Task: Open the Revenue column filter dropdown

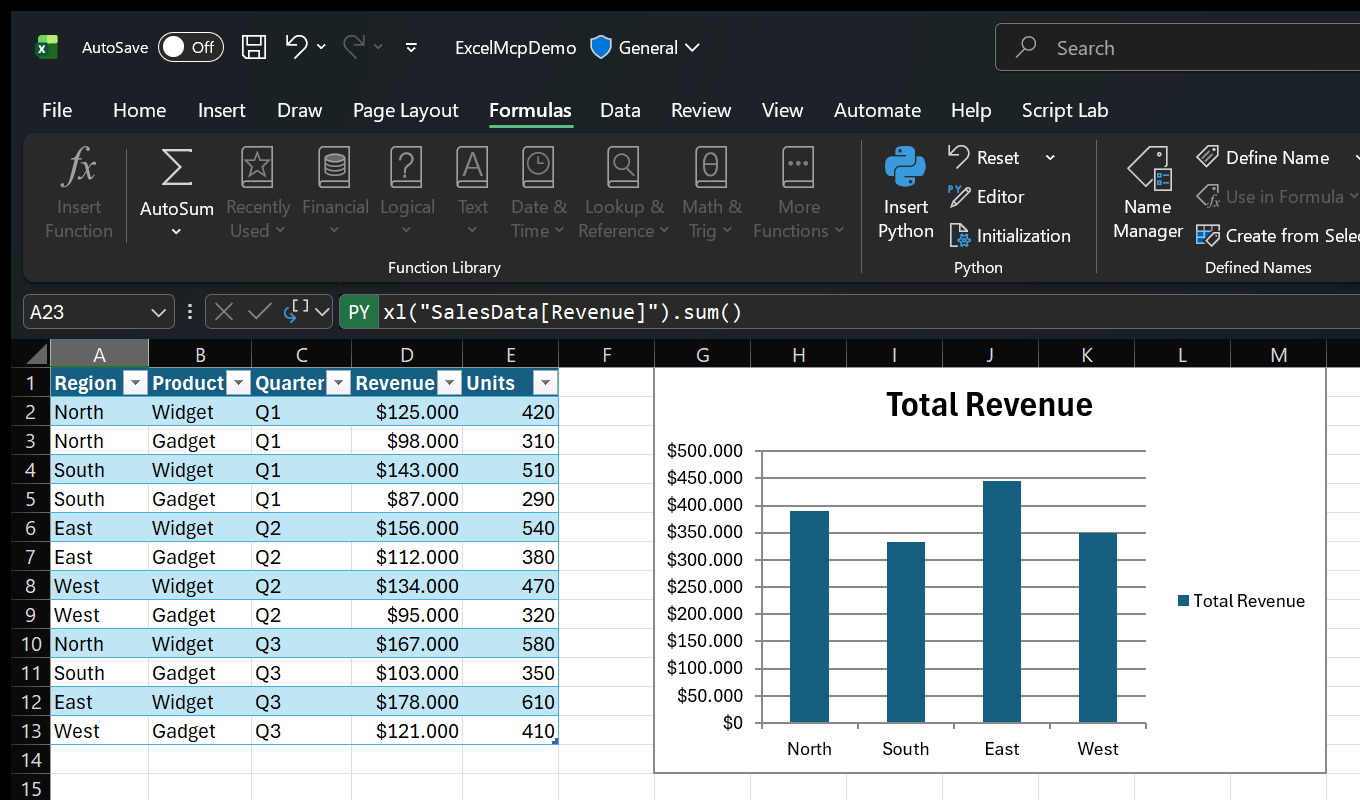Action: point(449,383)
